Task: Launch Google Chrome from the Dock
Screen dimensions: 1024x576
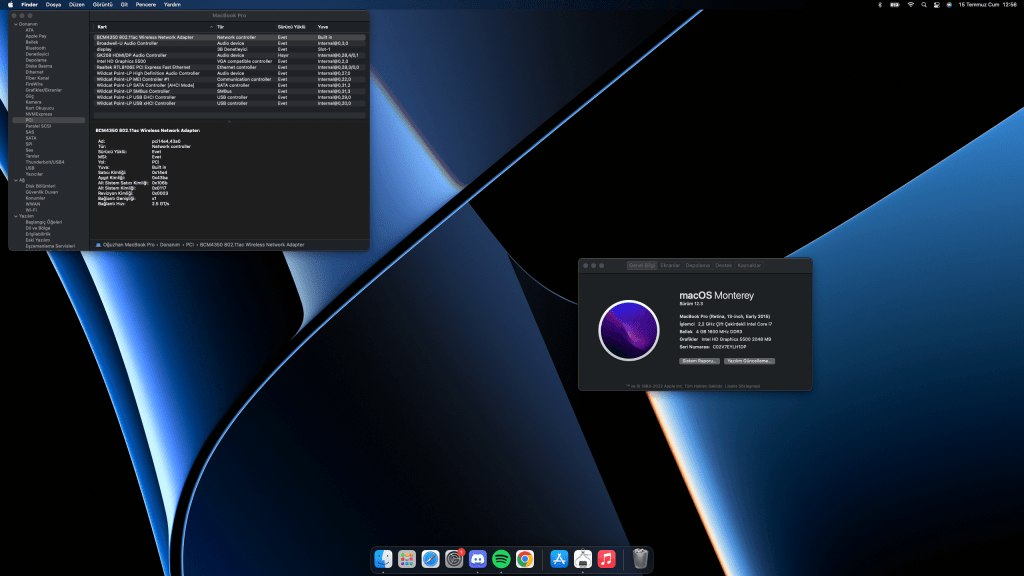Action: [x=524, y=559]
